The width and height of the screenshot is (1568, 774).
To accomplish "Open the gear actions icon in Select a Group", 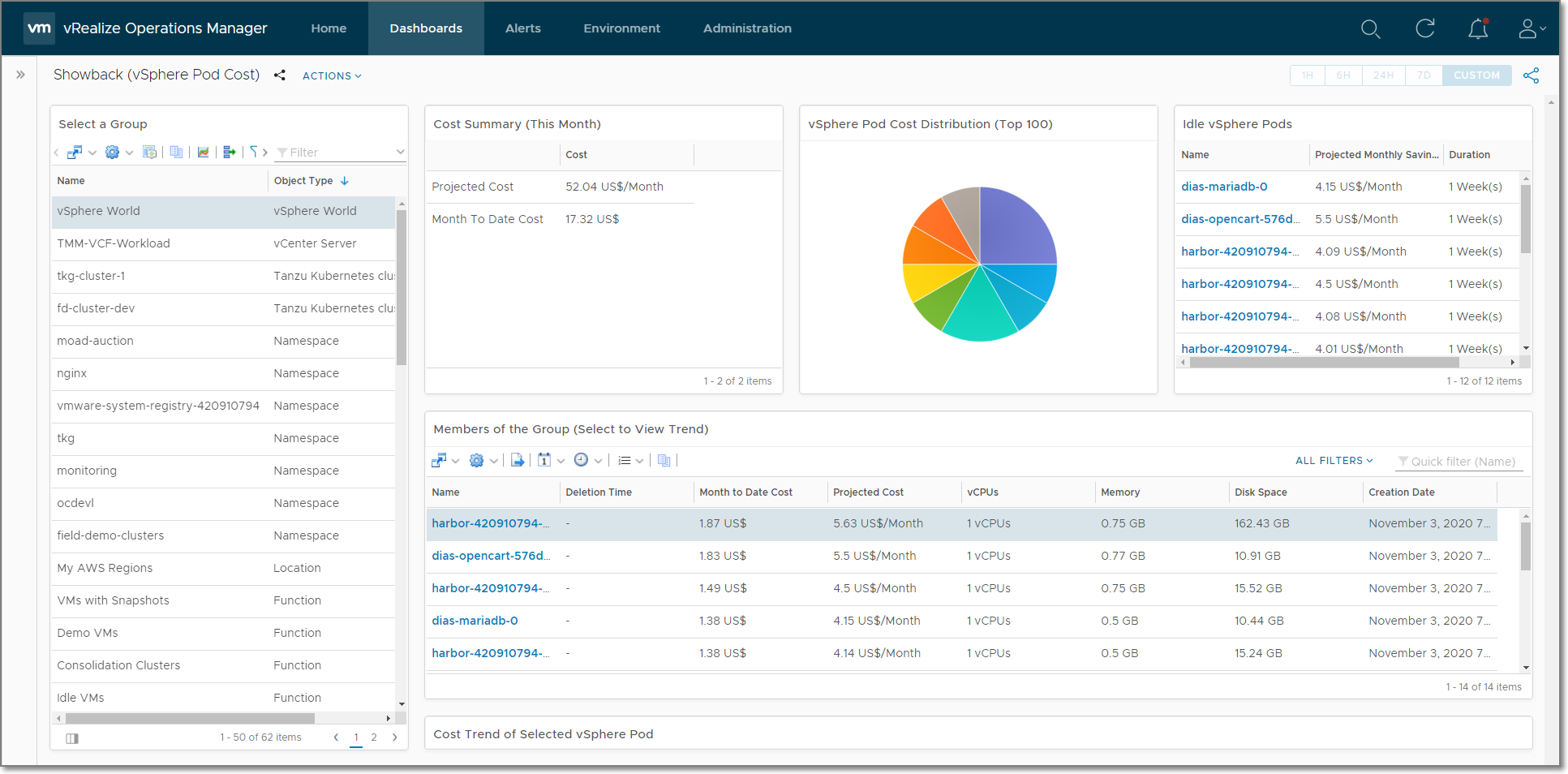I will 112,152.
